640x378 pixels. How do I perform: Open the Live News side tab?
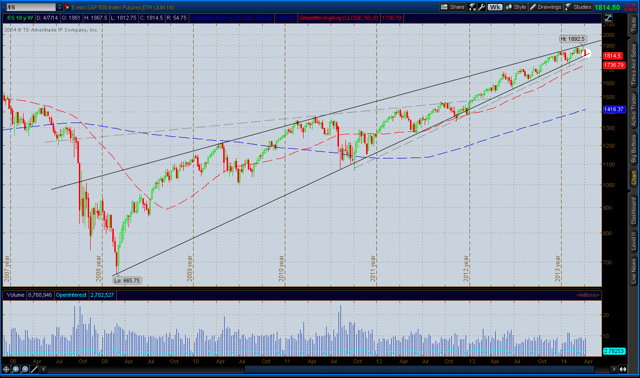(633, 271)
